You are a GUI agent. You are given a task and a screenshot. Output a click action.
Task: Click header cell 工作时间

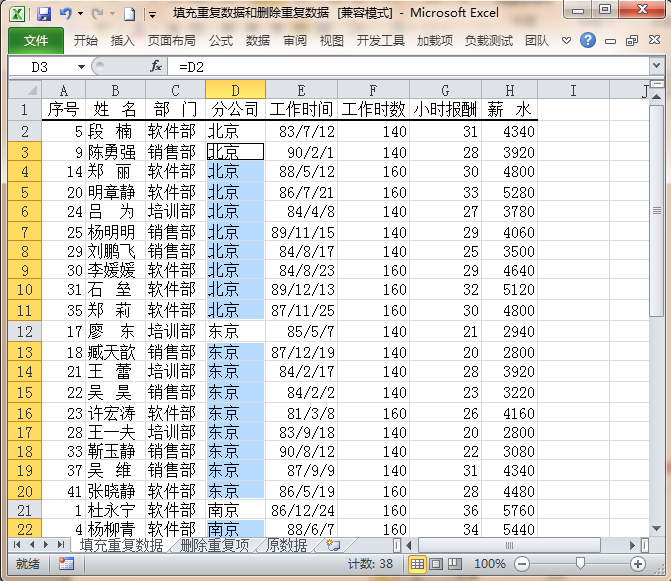click(x=301, y=110)
